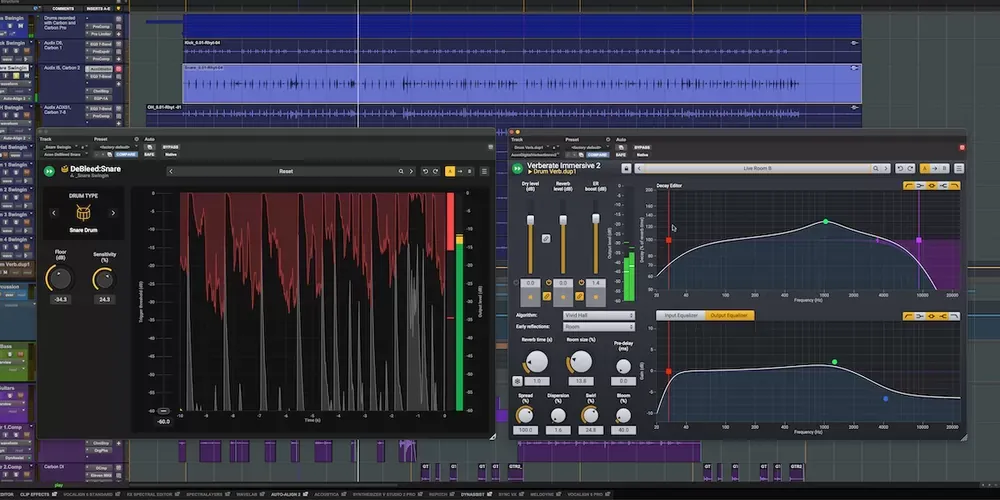Switch to Output Equalizer tab
Screen dimensions: 1000x500
[x=729, y=316]
